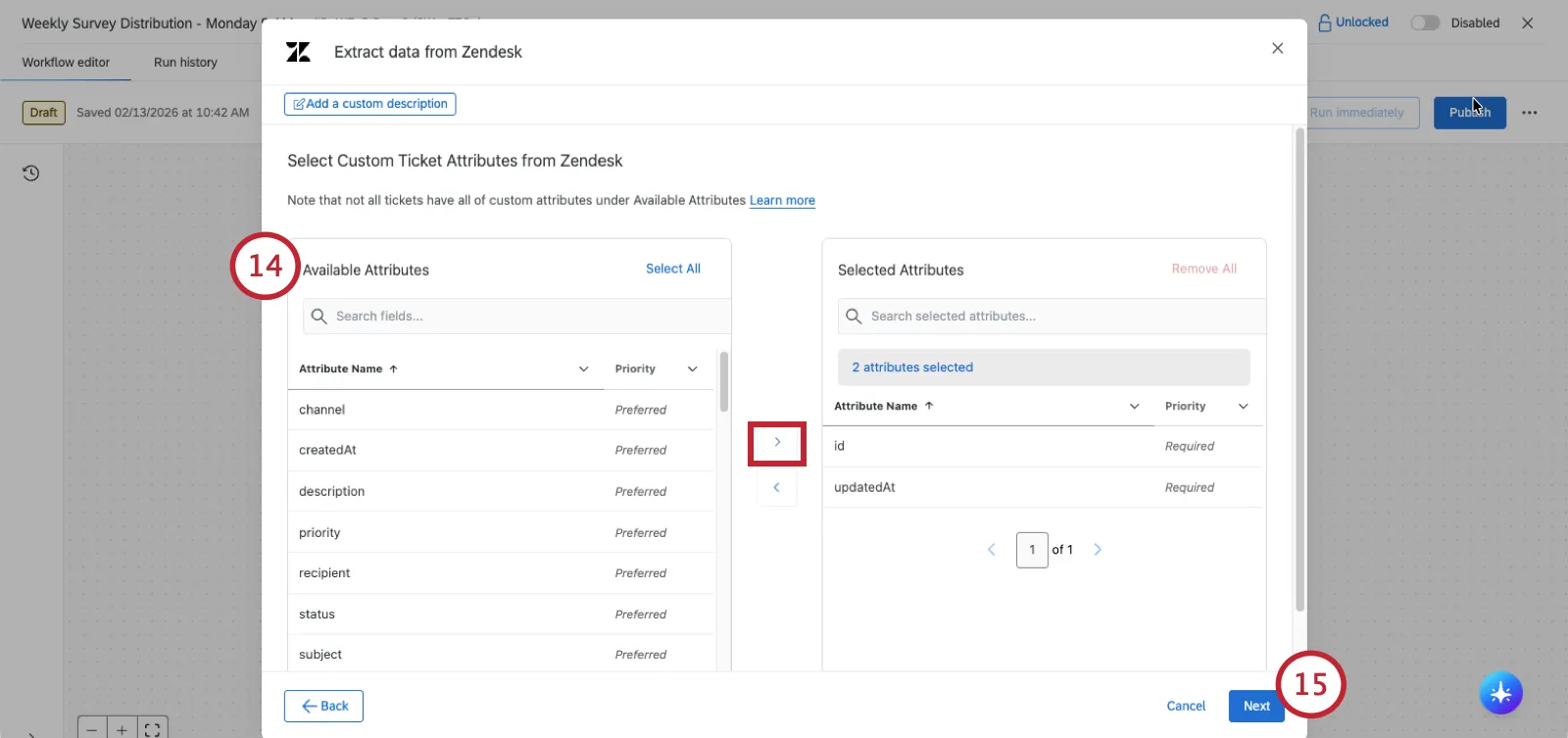Viewport: 1568px width, 738px height.
Task: Switch to the Run history tab
Action: tap(185, 62)
